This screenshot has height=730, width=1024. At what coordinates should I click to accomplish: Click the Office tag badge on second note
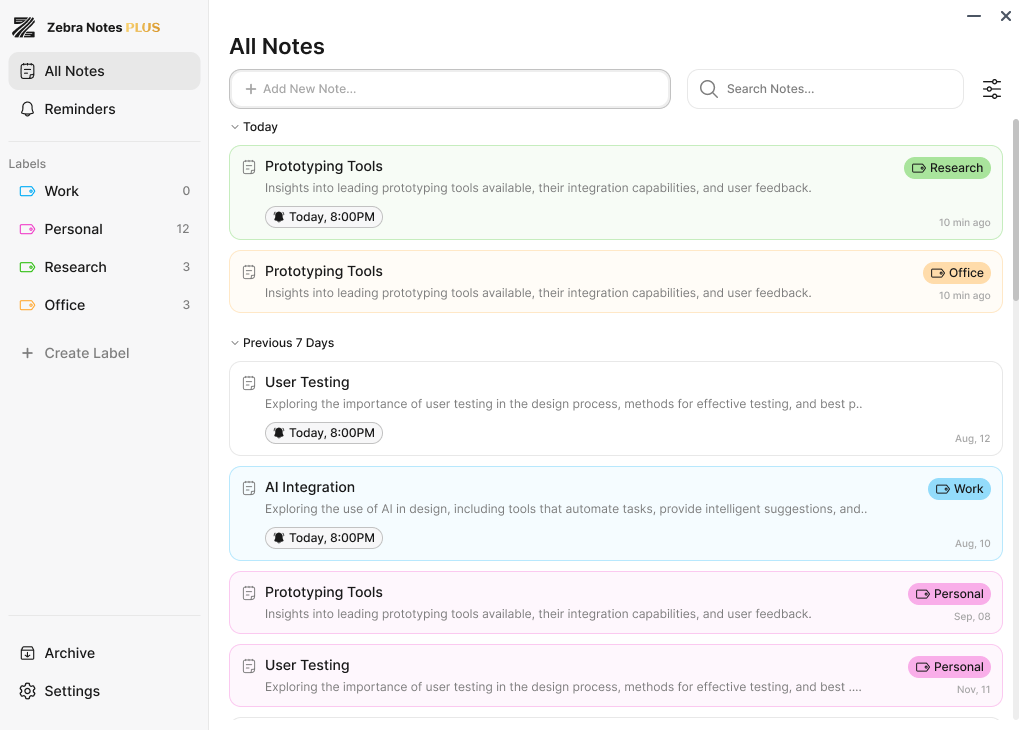click(957, 273)
